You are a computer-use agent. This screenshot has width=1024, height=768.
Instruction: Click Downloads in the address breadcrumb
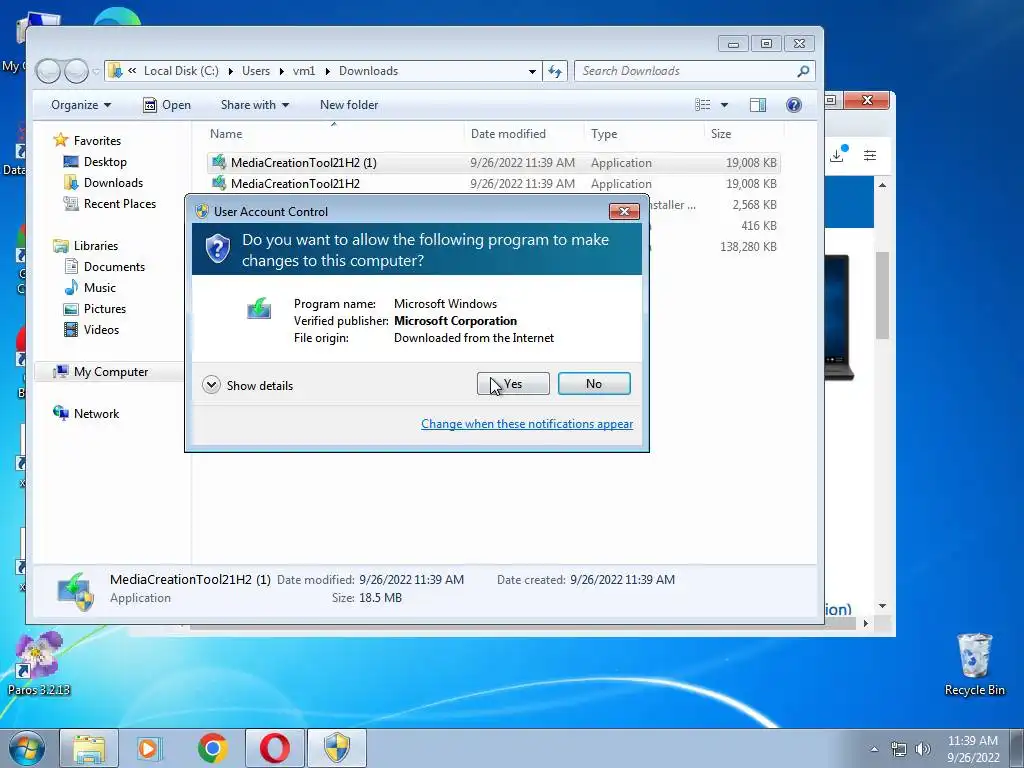coord(368,71)
